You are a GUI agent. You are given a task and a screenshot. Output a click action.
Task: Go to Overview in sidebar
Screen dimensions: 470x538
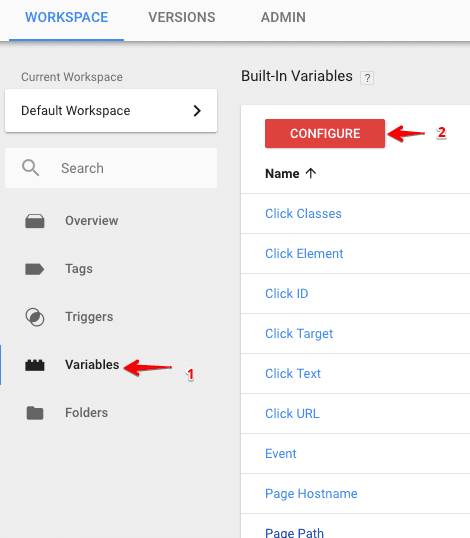(x=92, y=221)
